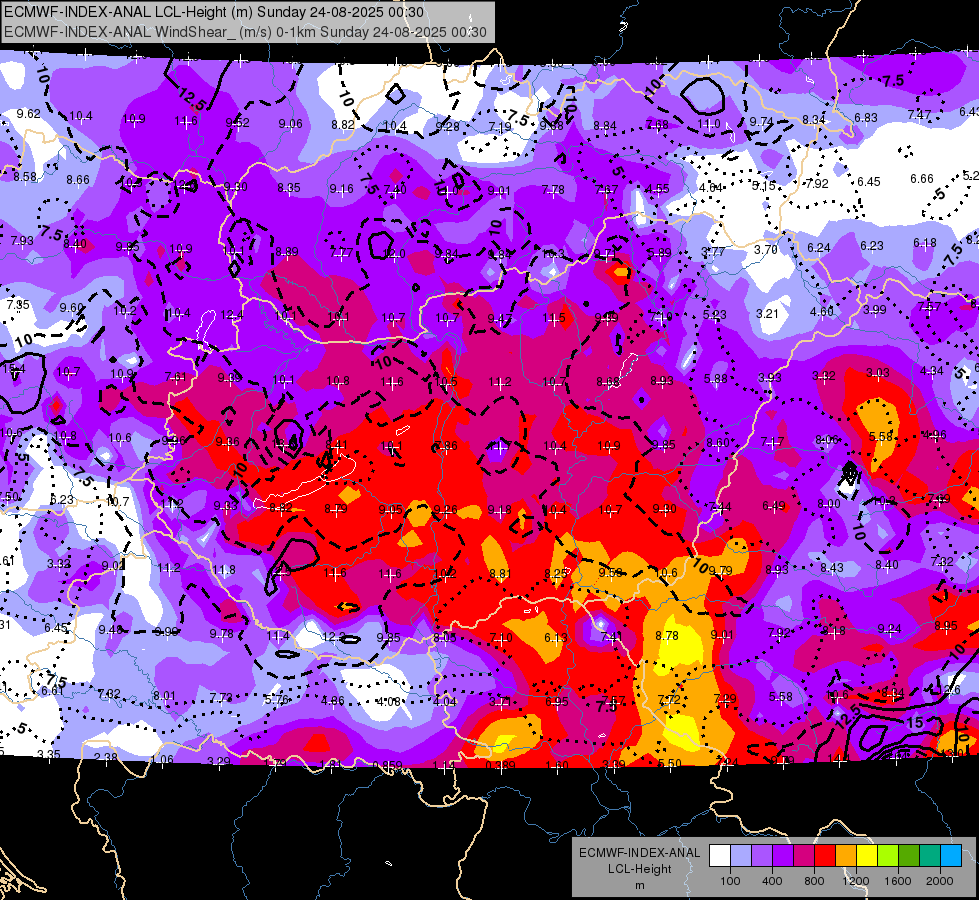The height and width of the screenshot is (900, 979).
Task: Click the '2000' legend tick label
Action: (x=940, y=881)
